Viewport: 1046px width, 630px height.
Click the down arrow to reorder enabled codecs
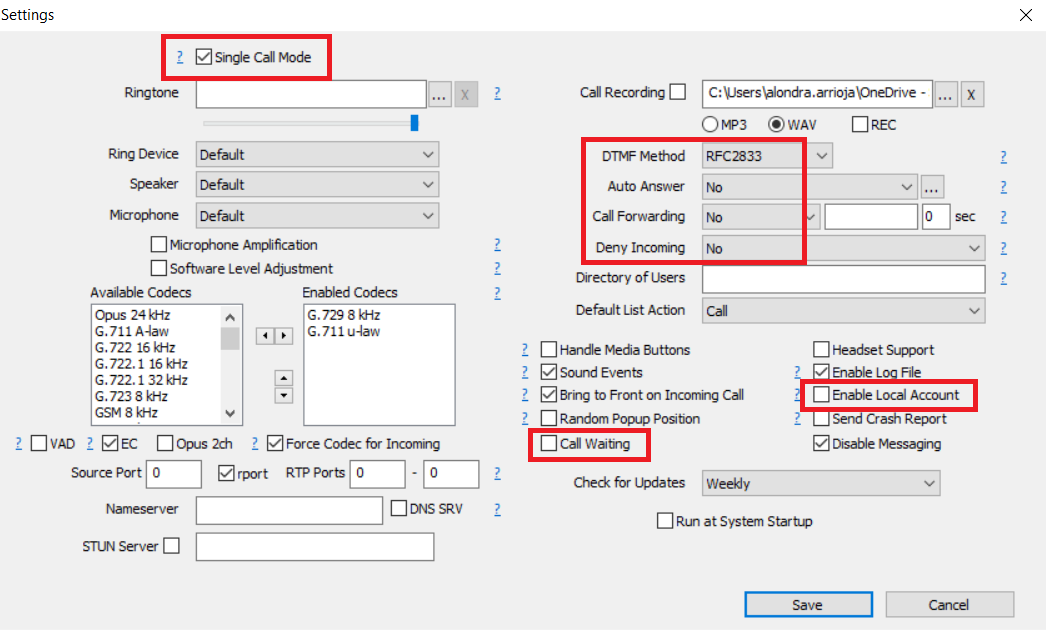point(284,395)
